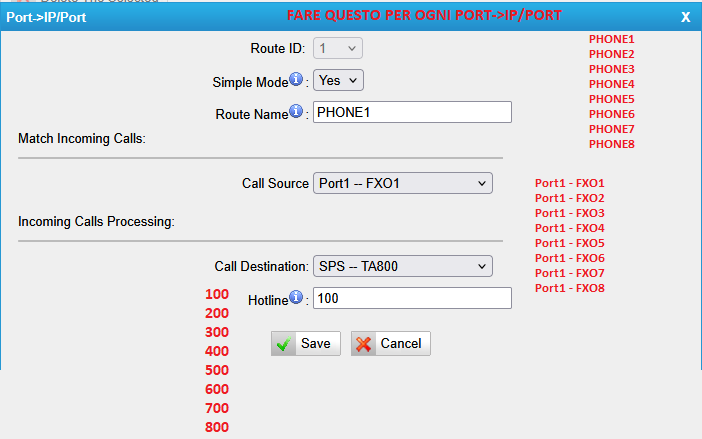Click the Match Incoming Calls heading
Screen dimensions: 702x439
pos(82,138)
